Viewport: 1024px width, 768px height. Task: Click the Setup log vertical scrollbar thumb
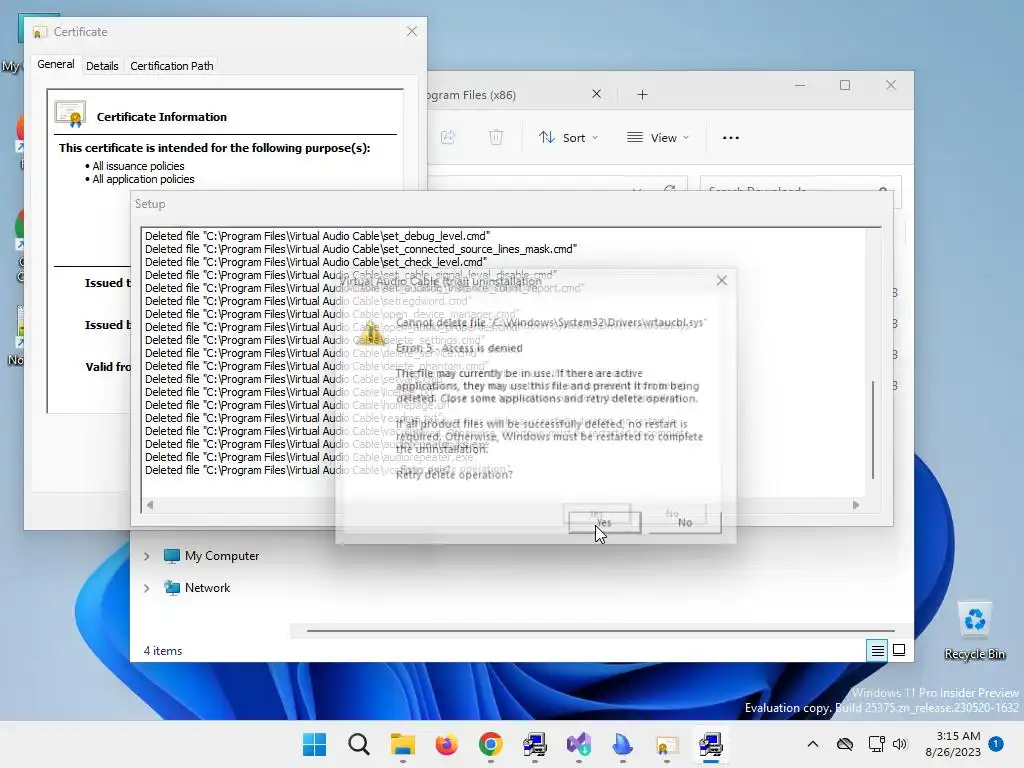(873, 430)
